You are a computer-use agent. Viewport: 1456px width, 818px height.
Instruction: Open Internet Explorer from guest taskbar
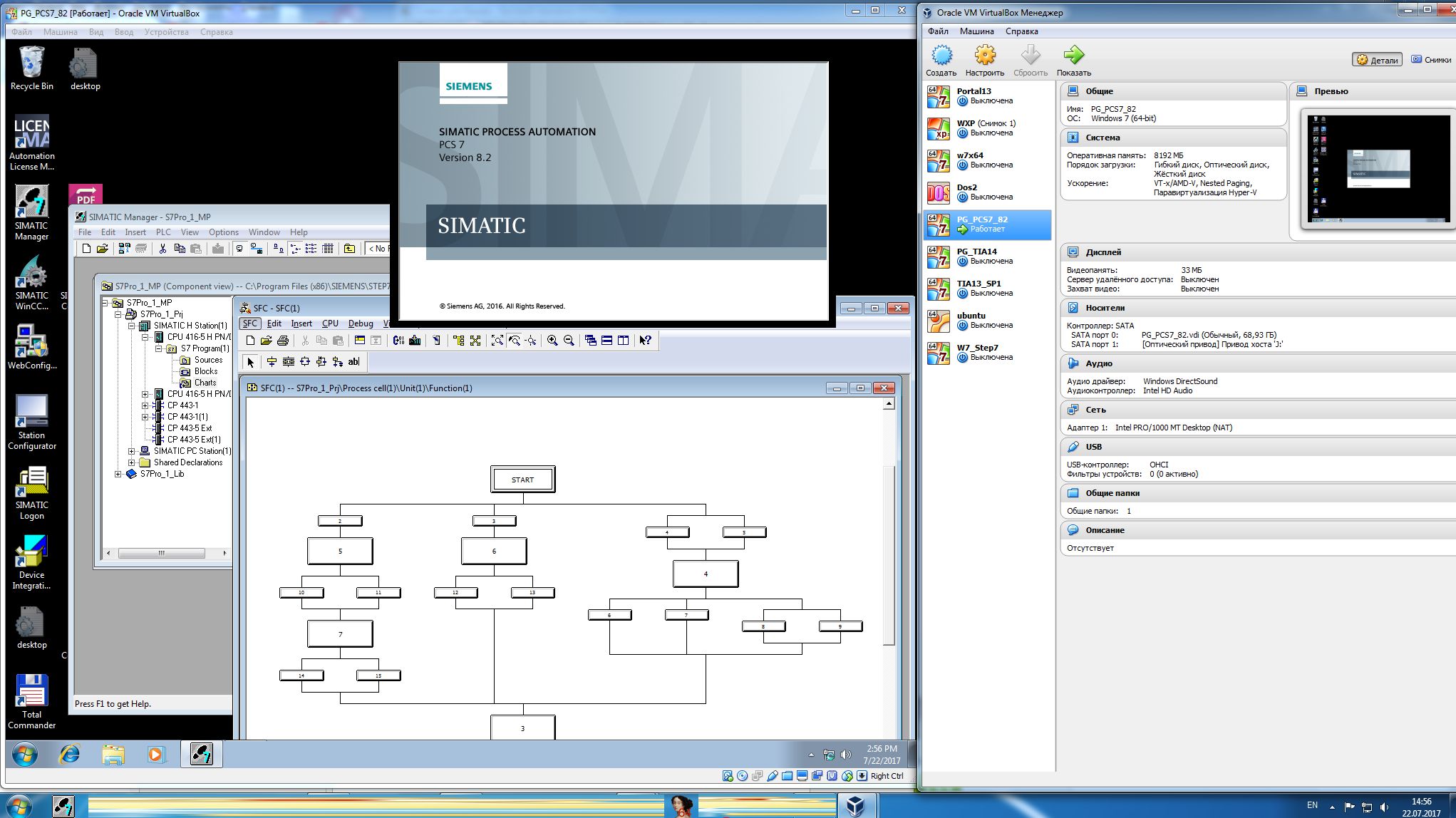pos(70,754)
